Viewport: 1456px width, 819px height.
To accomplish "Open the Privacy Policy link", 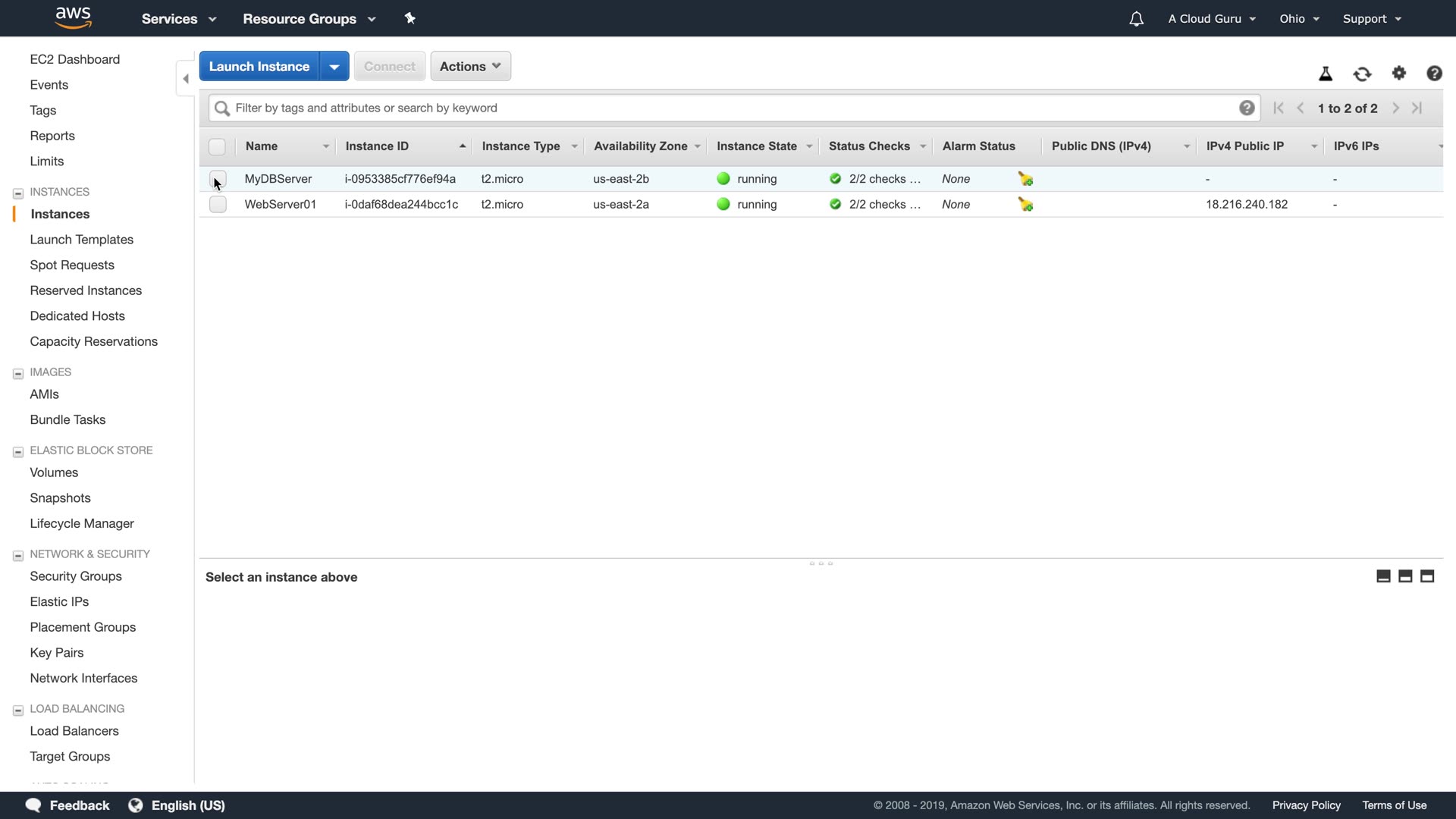I will pyautogui.click(x=1306, y=805).
